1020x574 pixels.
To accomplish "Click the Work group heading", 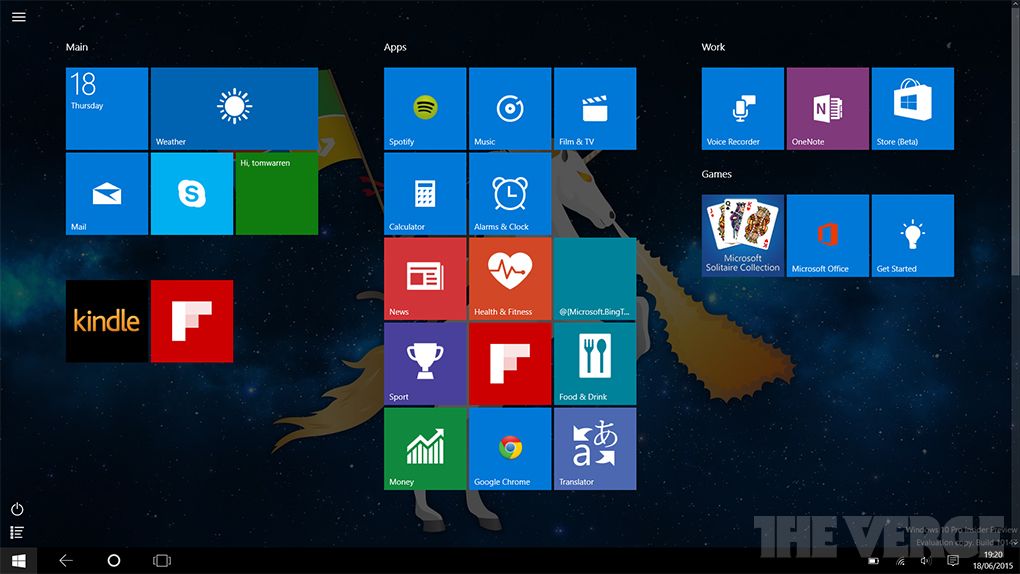I will pos(713,47).
